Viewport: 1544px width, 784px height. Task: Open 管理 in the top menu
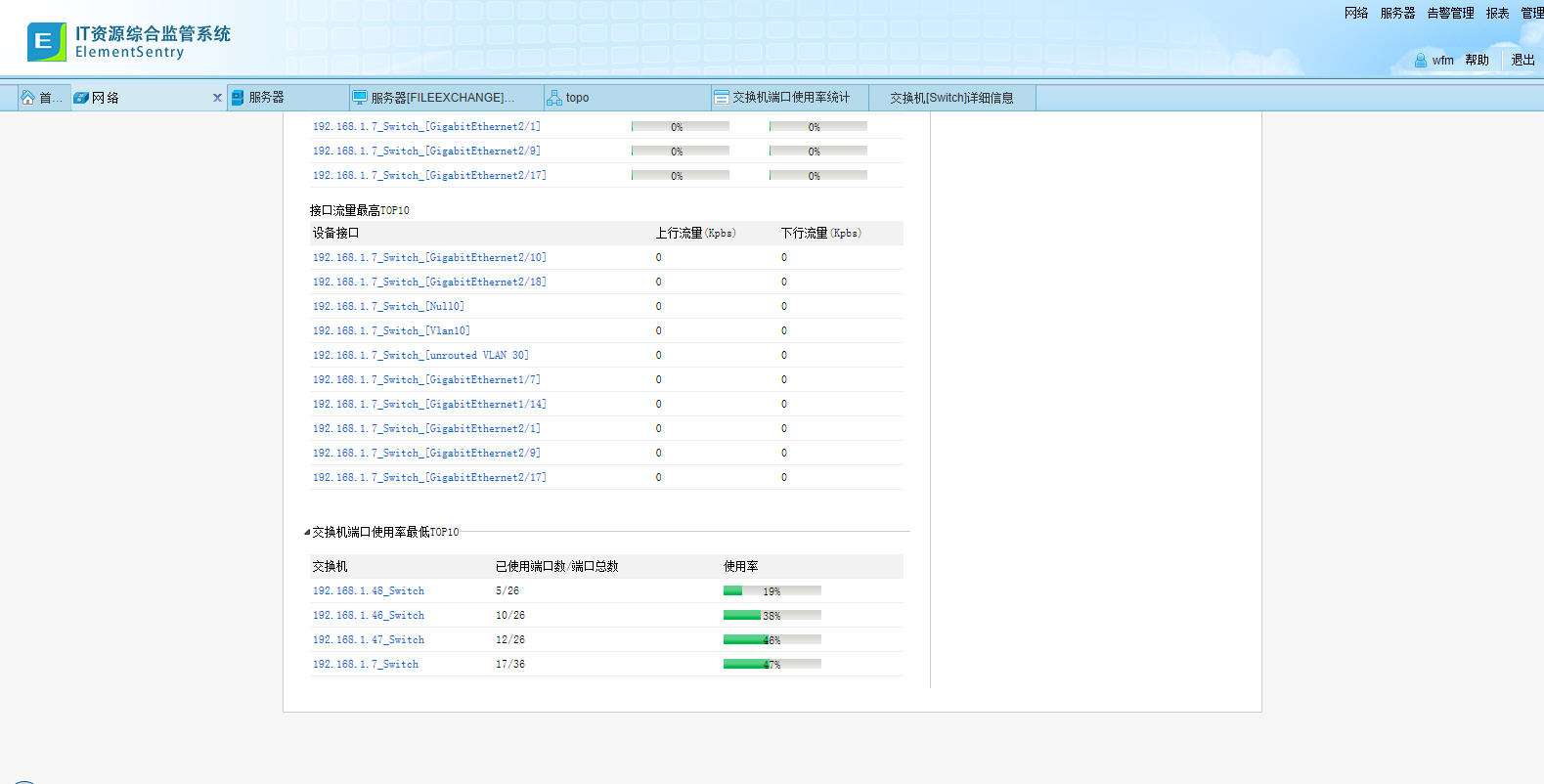[x=1532, y=13]
